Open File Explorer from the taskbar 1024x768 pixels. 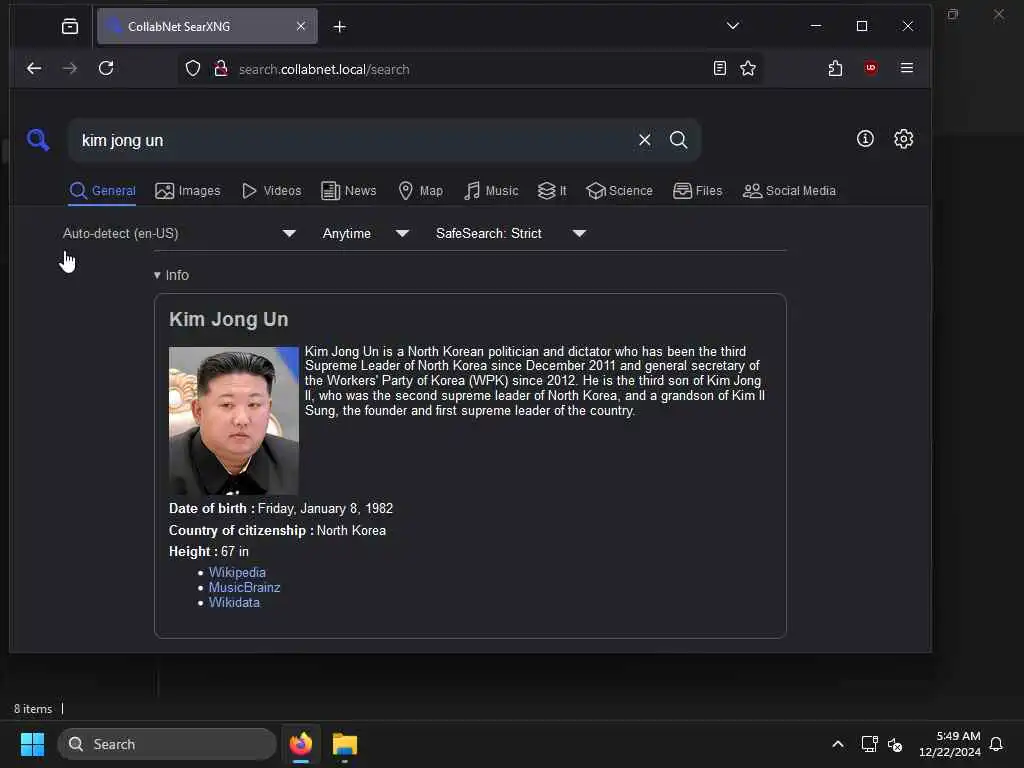click(345, 744)
